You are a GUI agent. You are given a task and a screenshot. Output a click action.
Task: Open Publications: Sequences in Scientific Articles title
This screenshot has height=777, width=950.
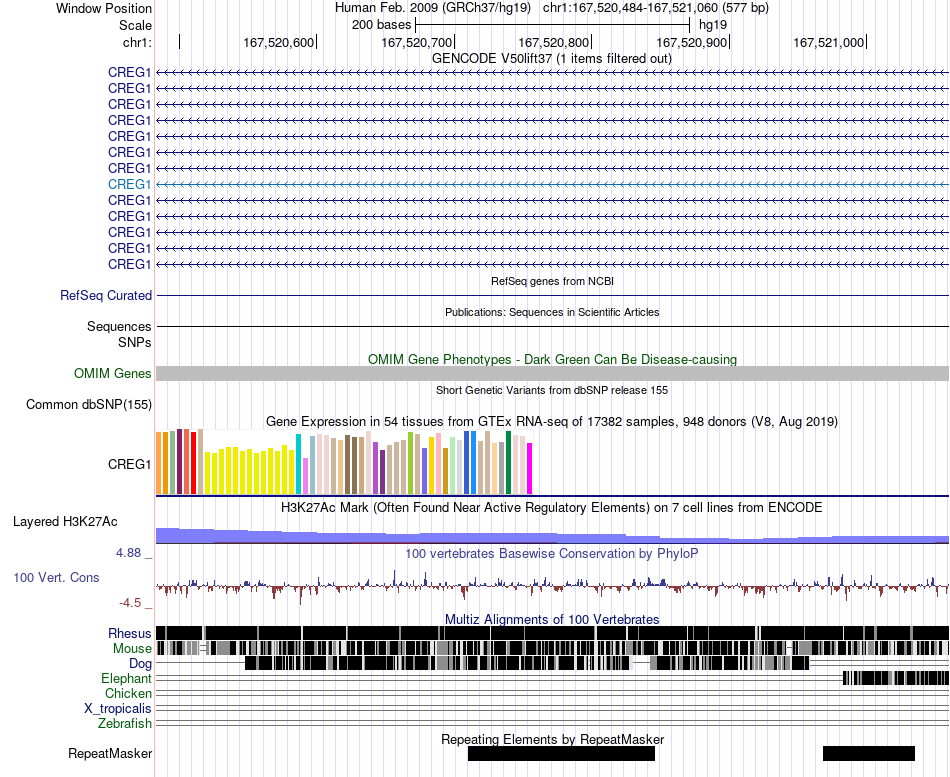coord(552,312)
